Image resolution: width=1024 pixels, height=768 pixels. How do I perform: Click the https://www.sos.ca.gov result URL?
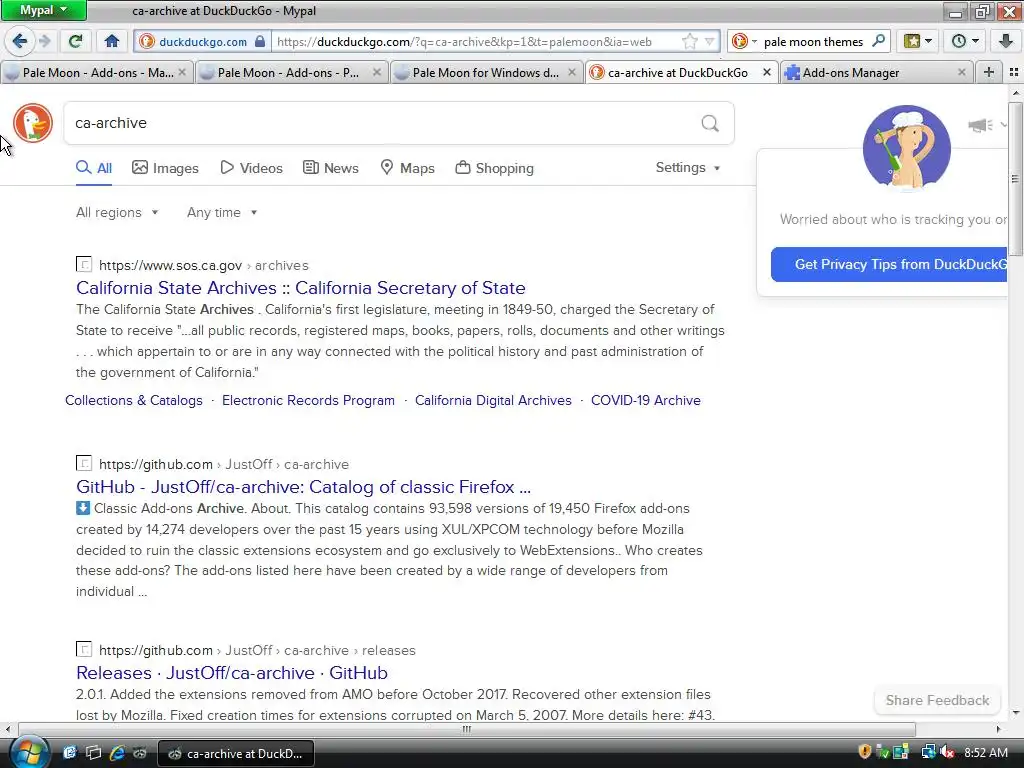point(170,265)
